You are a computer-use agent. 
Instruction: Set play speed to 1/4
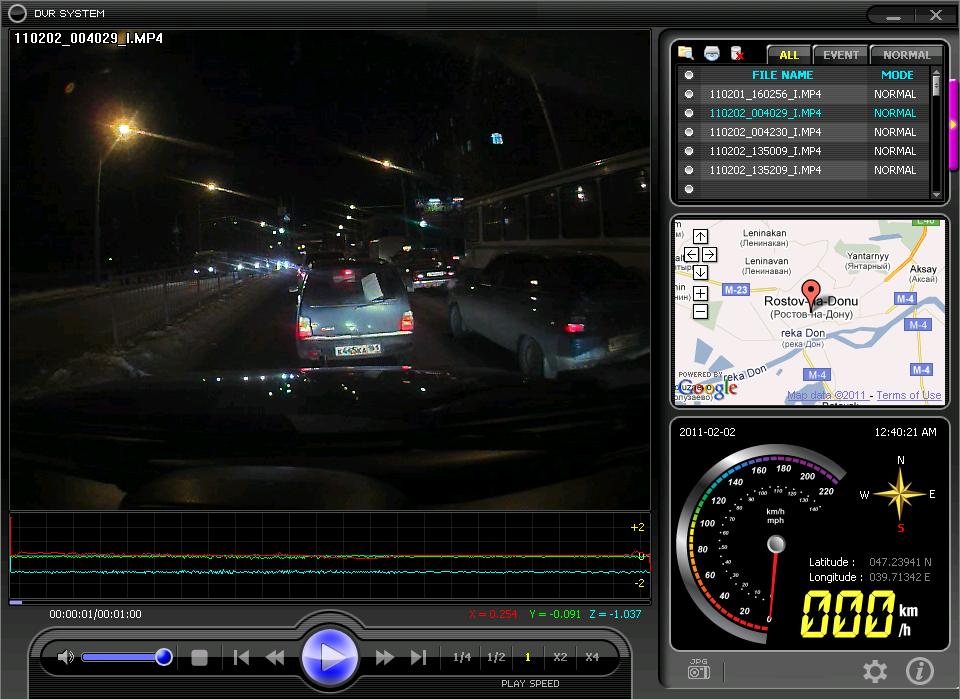[462, 657]
